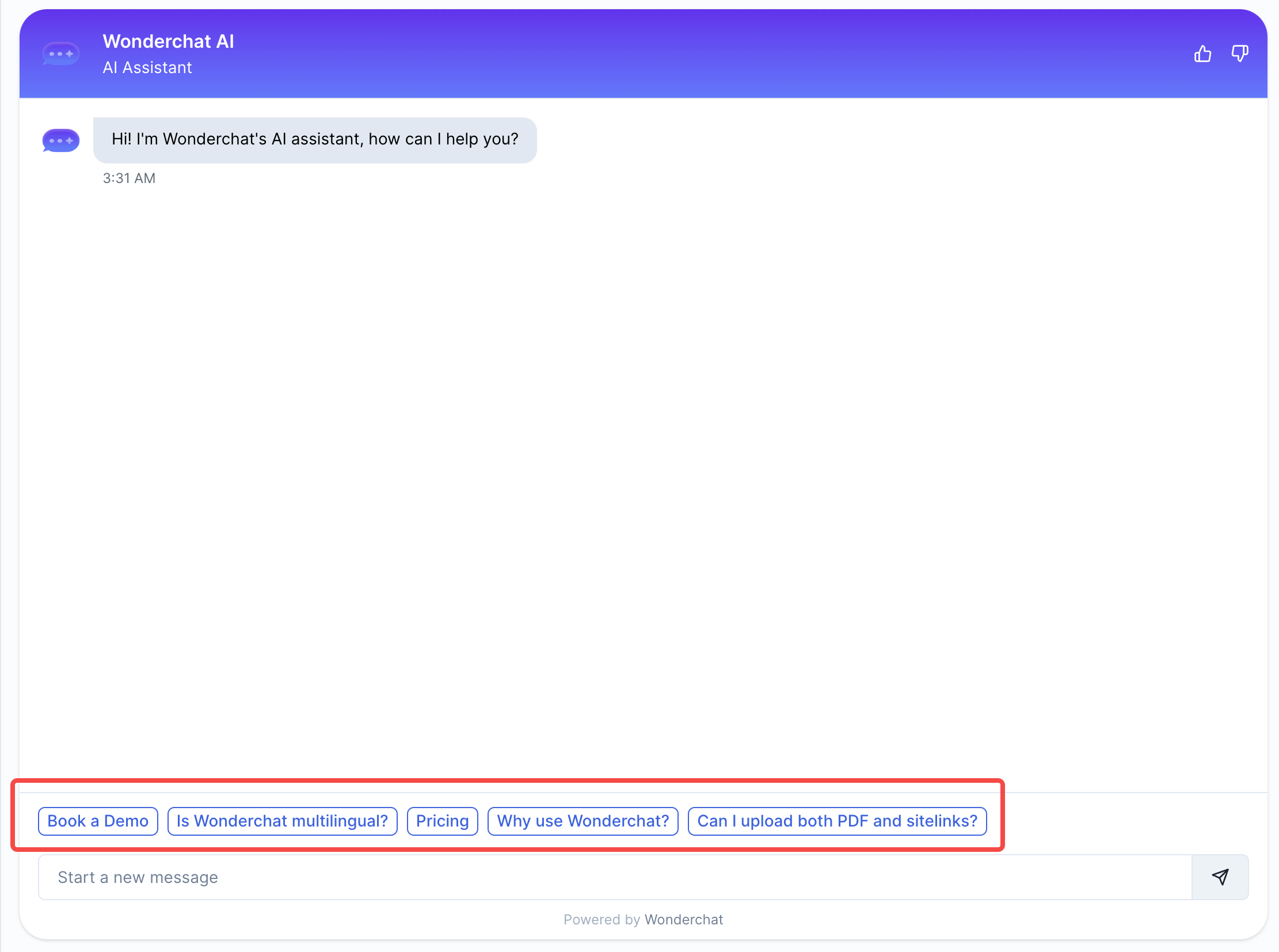Pick the Why use Wonderchat? suggestion
1279x952 pixels.
click(583, 821)
